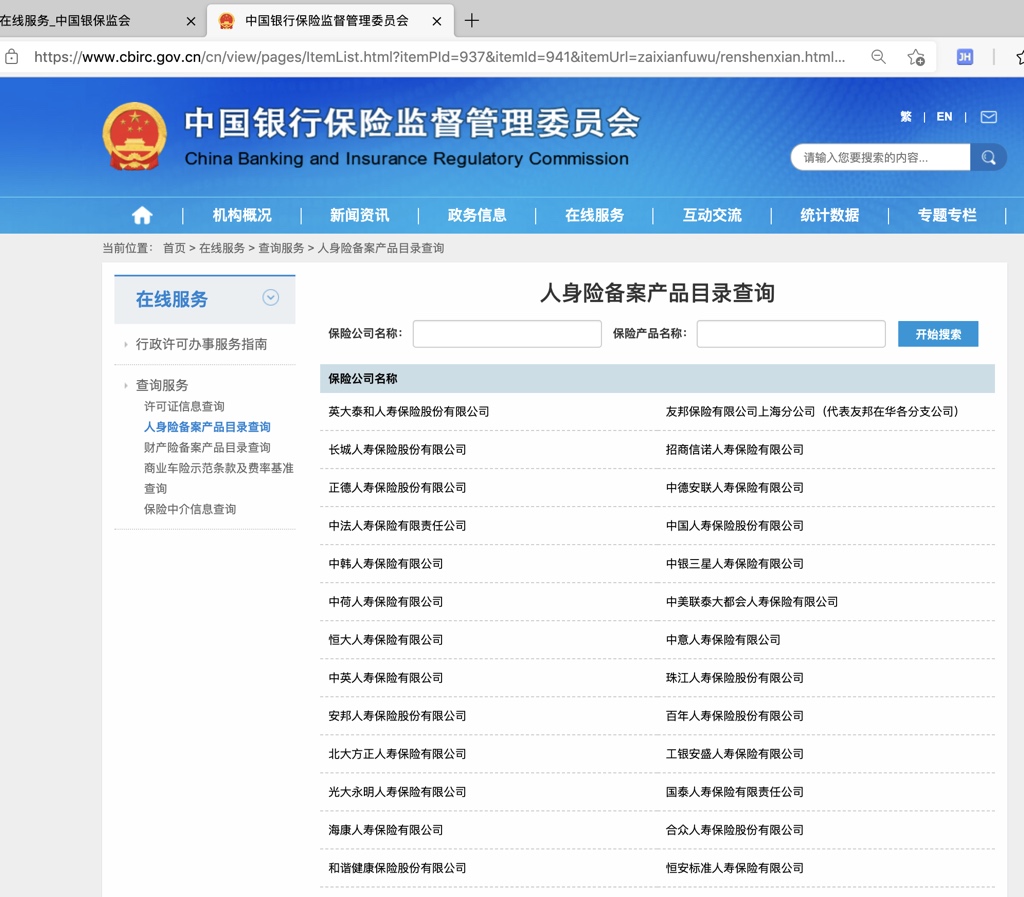The height and width of the screenshot is (897, 1024).
Task: Click the site search box 请输入您要搜索的内容
Action: click(880, 157)
